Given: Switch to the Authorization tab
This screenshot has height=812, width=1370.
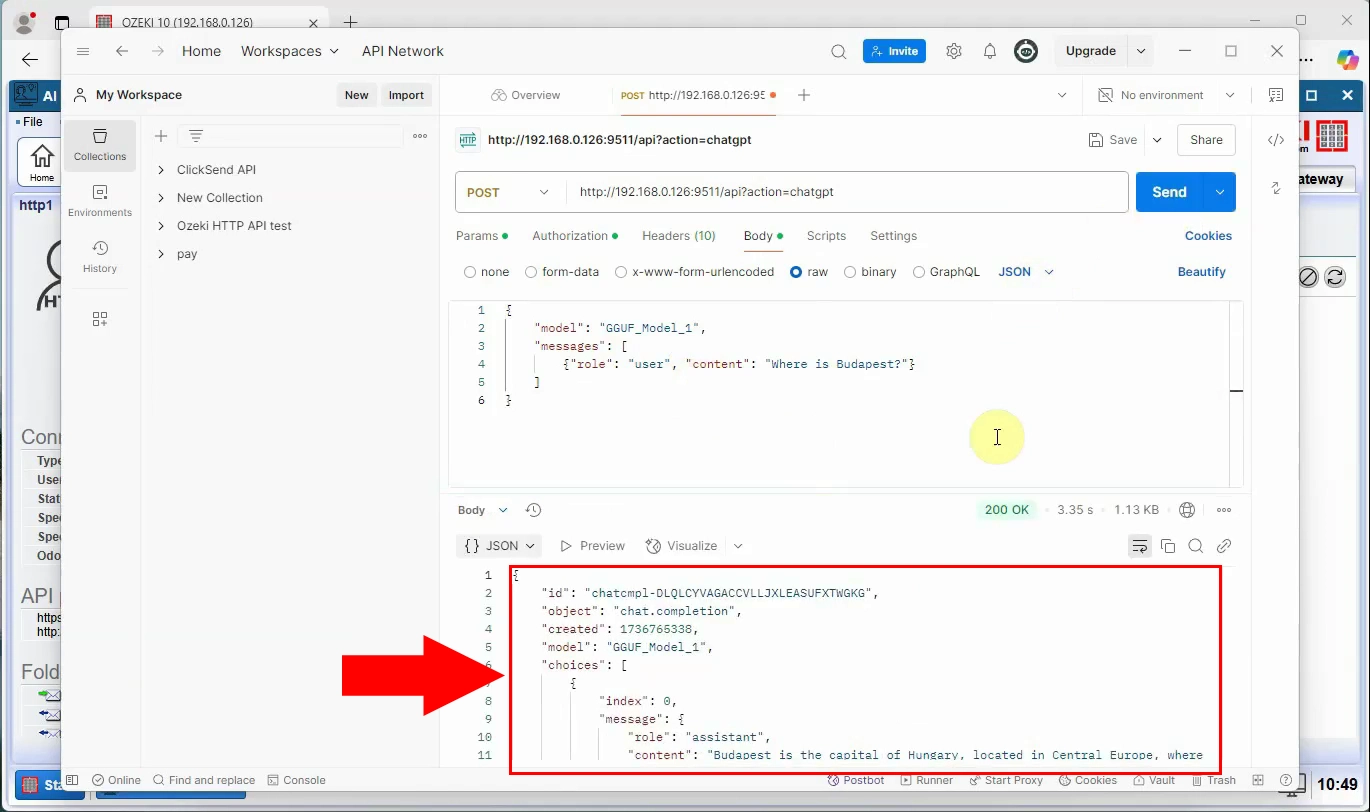Looking at the screenshot, I should click(x=574, y=236).
